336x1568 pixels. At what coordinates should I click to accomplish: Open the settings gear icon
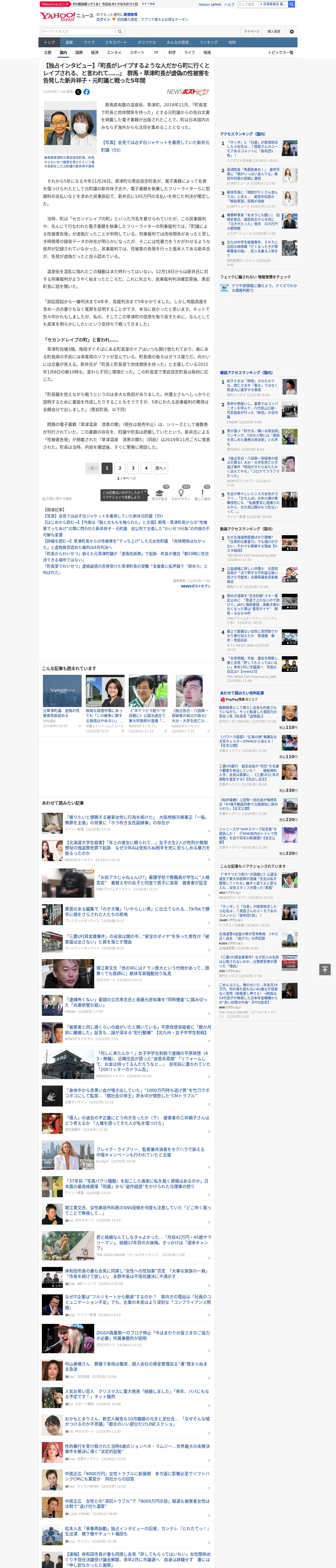click(292, 31)
